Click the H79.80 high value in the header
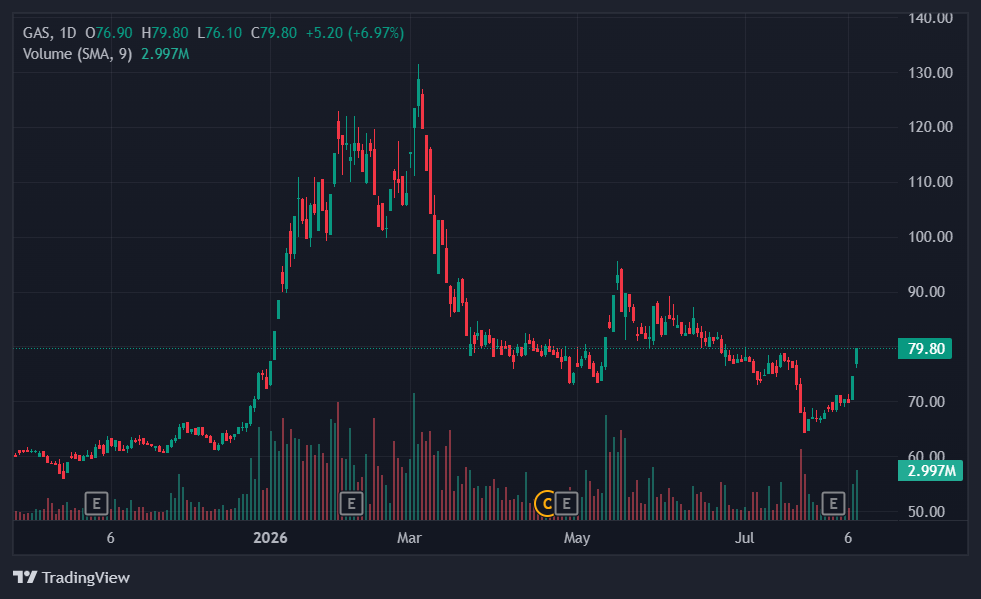This screenshot has height=599, width=981. [x=165, y=33]
